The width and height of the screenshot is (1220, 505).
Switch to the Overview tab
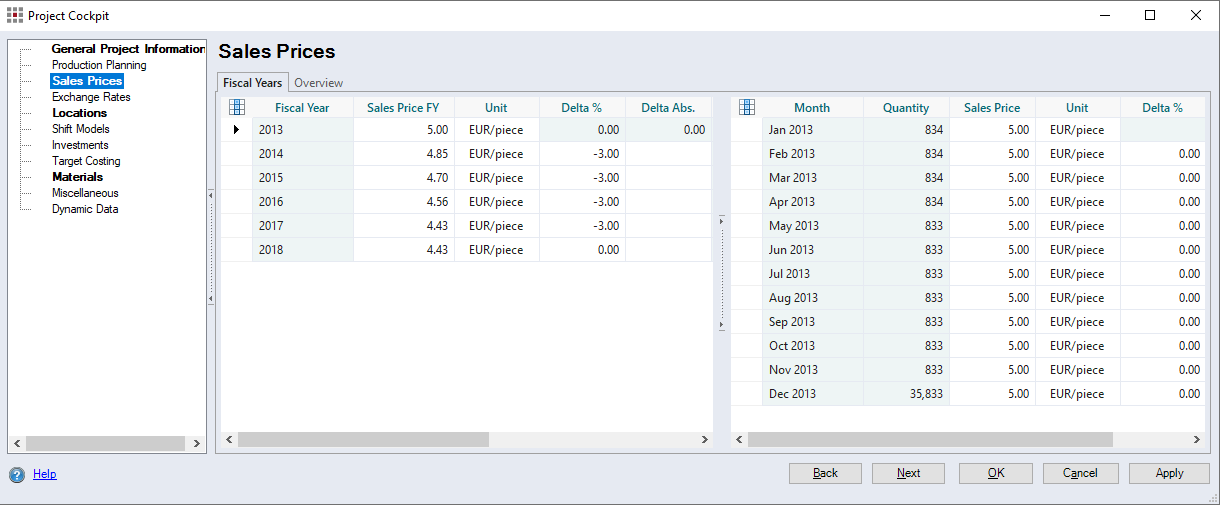pos(318,83)
